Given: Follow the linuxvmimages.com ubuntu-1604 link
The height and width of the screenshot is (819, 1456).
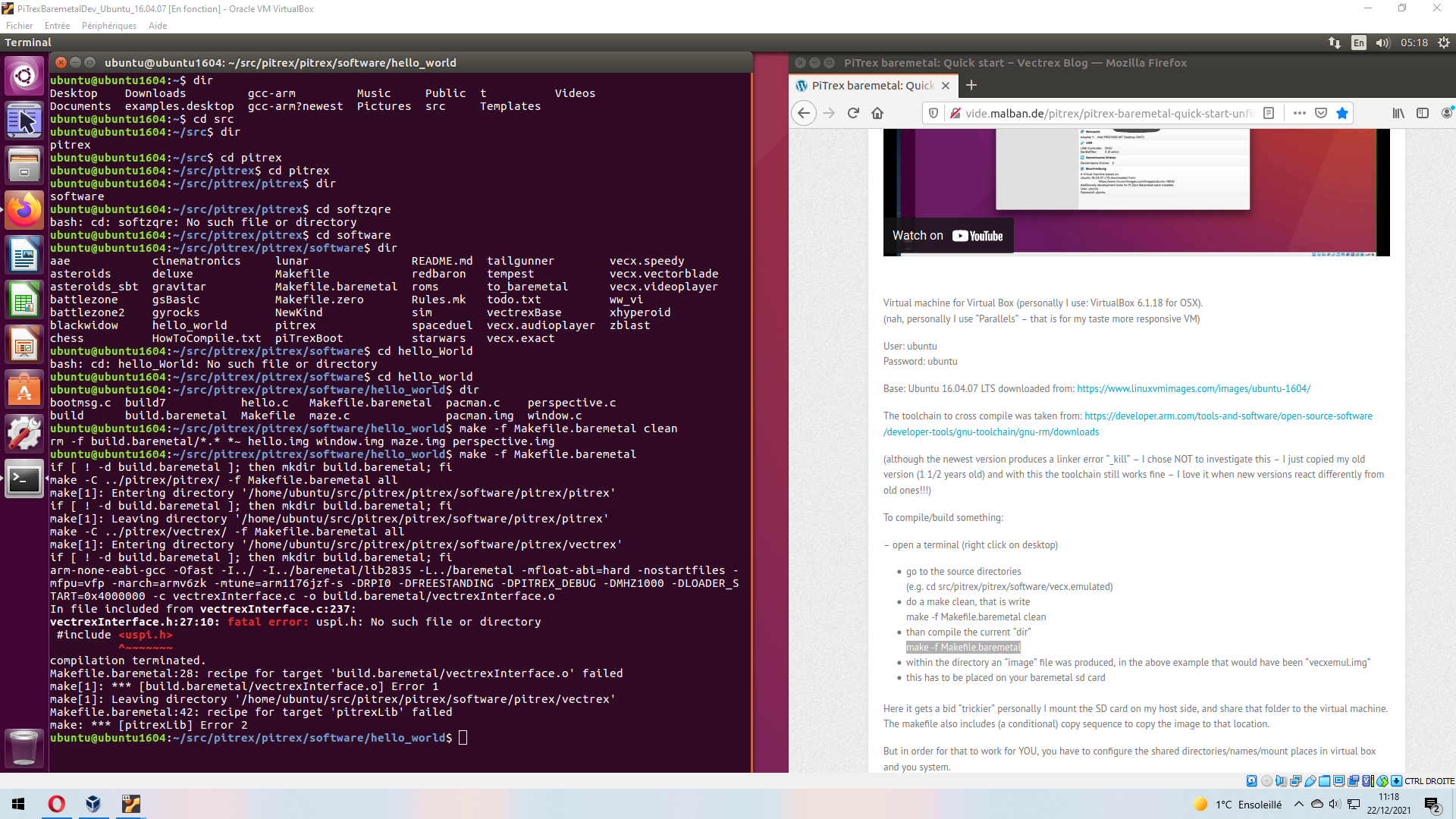Looking at the screenshot, I should pyautogui.click(x=1193, y=388).
